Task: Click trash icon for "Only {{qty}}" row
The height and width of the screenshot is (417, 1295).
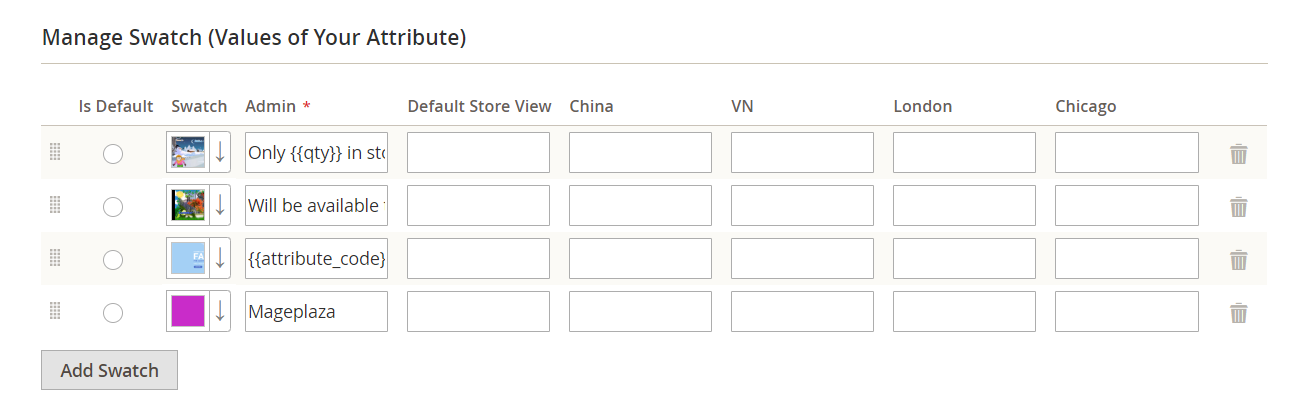Action: click(1238, 154)
